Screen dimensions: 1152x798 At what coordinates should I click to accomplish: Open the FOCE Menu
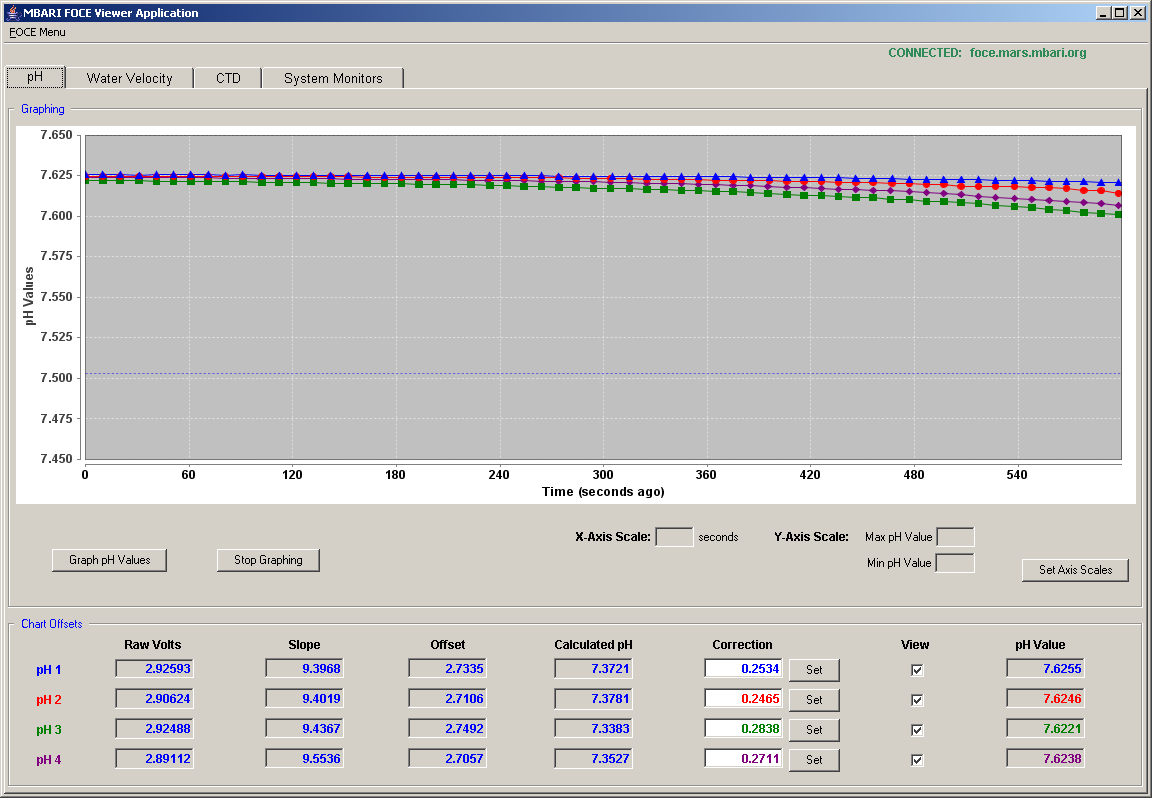(x=37, y=32)
